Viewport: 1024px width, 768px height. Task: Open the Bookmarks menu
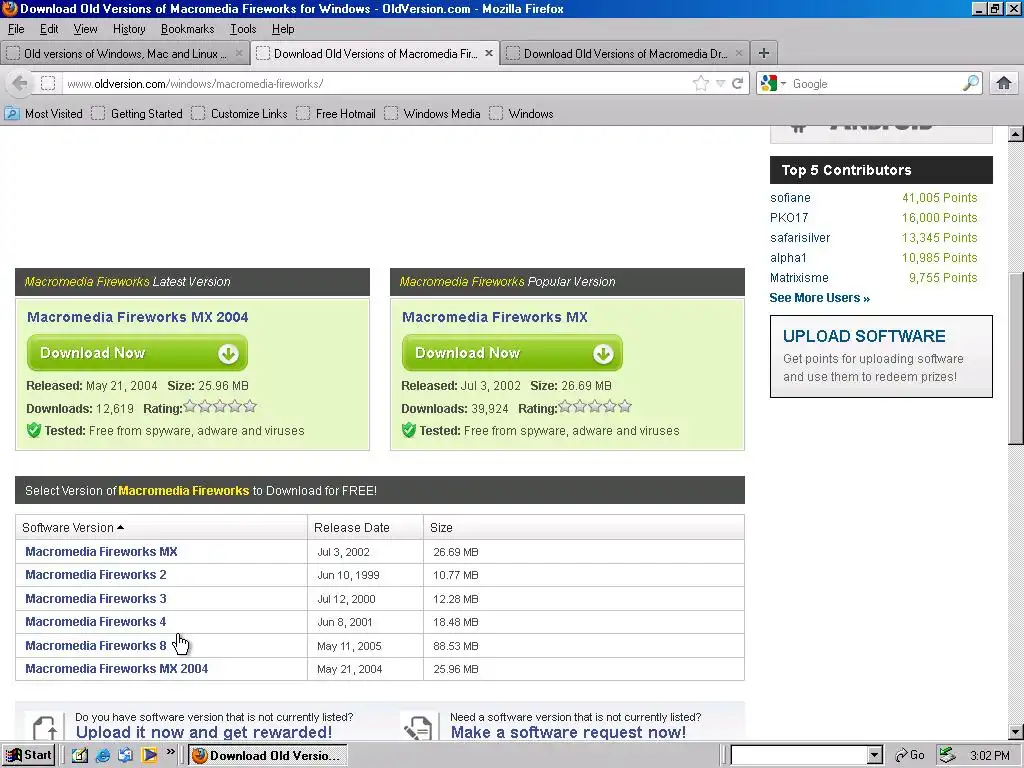click(187, 29)
